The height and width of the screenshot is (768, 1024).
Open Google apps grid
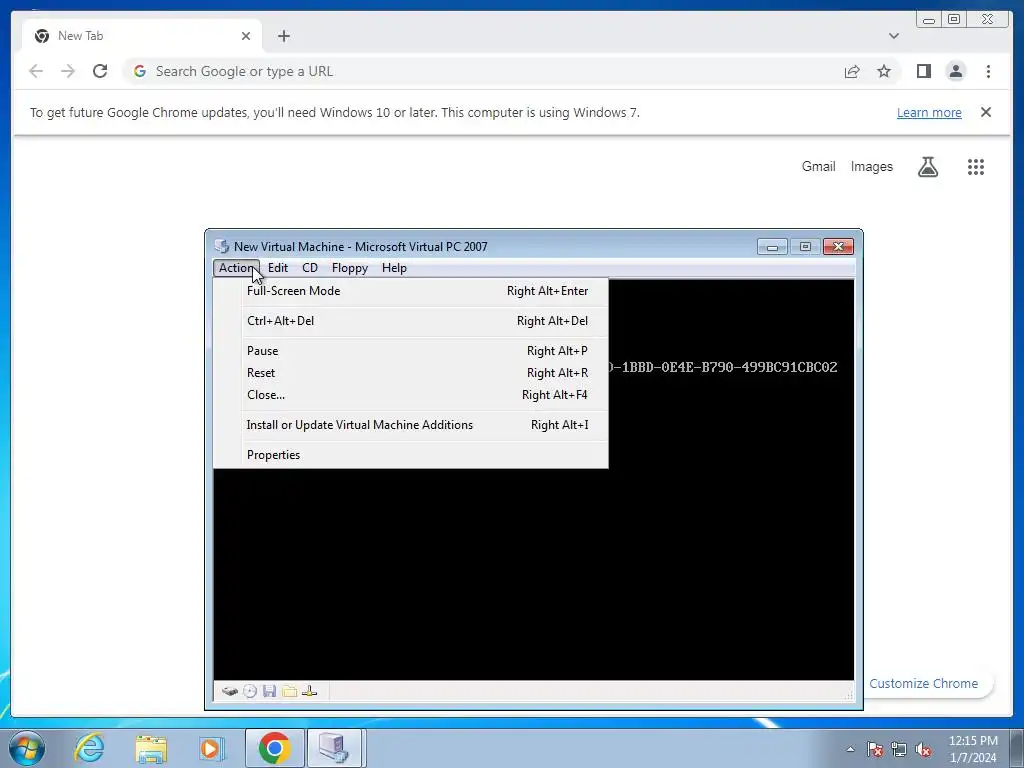[976, 167]
